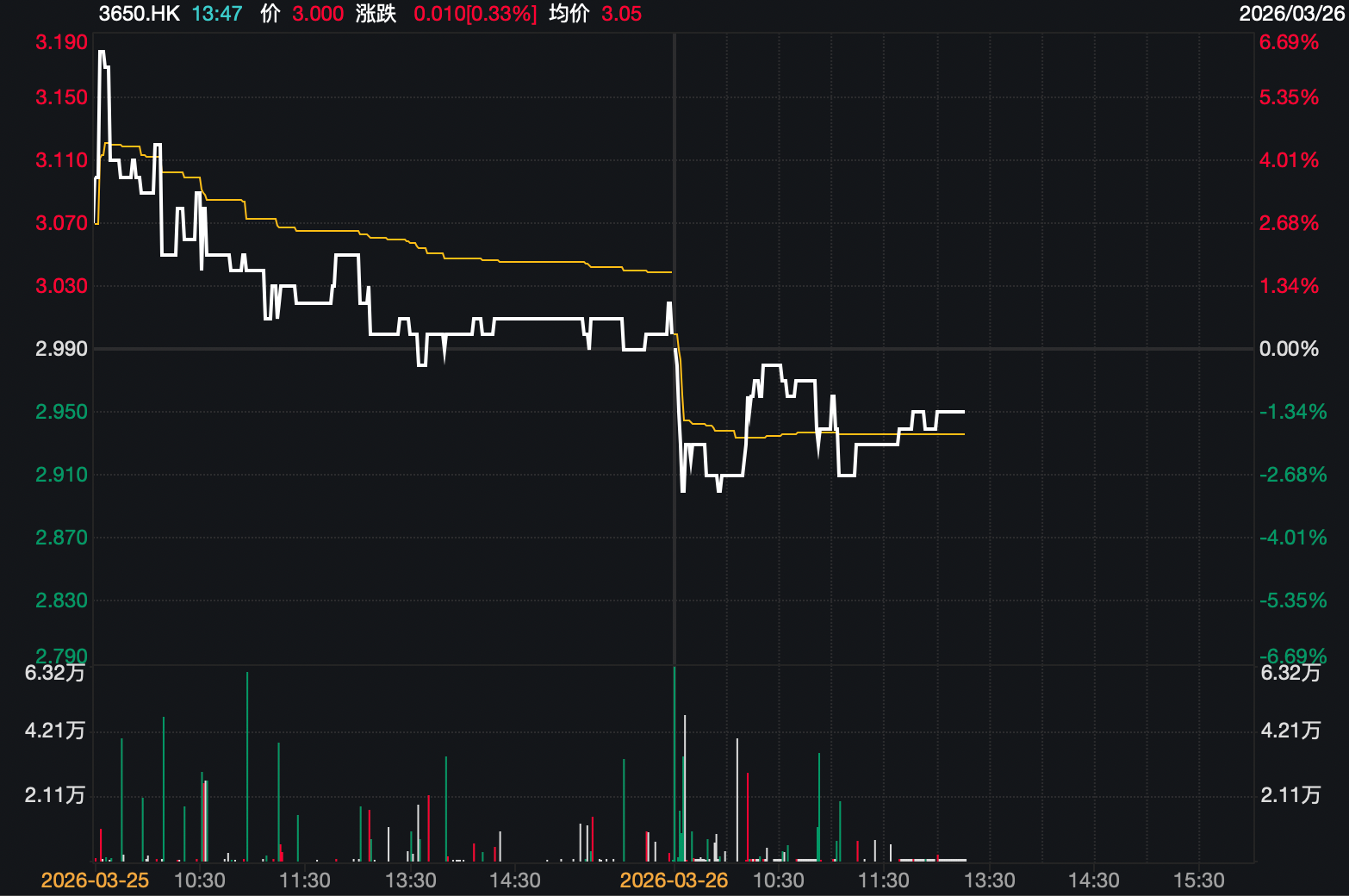
Task: Click the 3650.HK ticker symbol in header
Action: tap(139, 14)
